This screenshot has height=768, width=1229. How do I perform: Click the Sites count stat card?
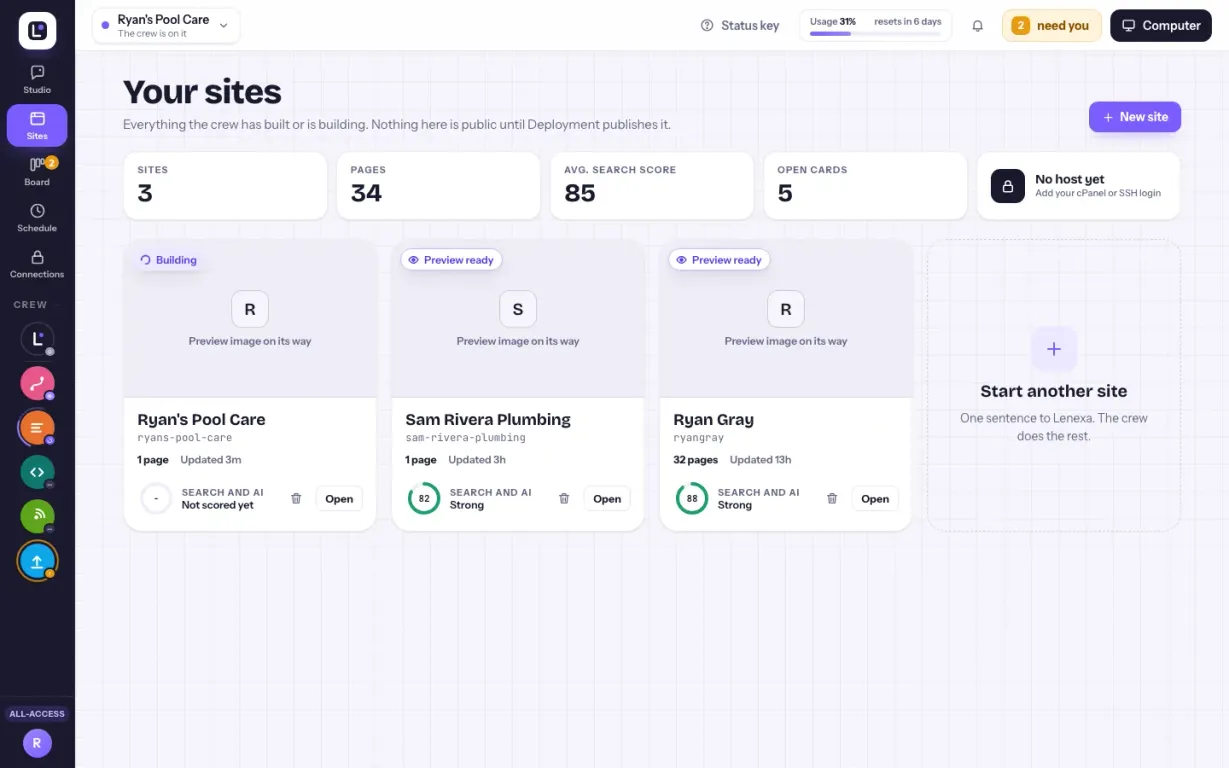click(x=225, y=186)
